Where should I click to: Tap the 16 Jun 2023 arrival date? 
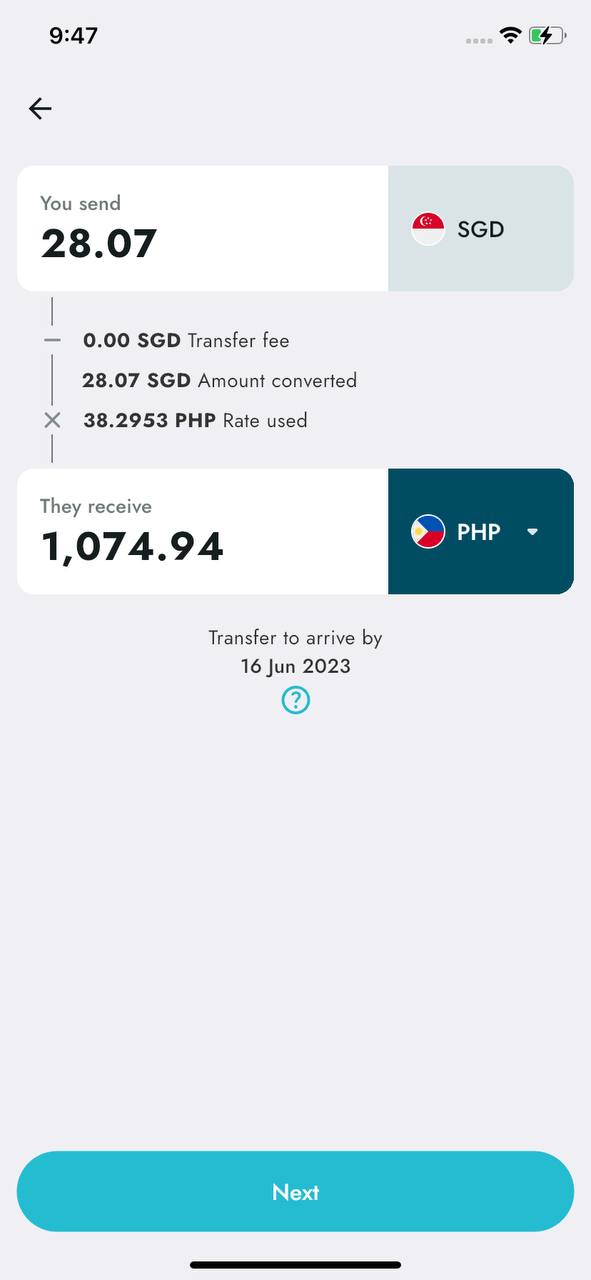click(x=295, y=666)
